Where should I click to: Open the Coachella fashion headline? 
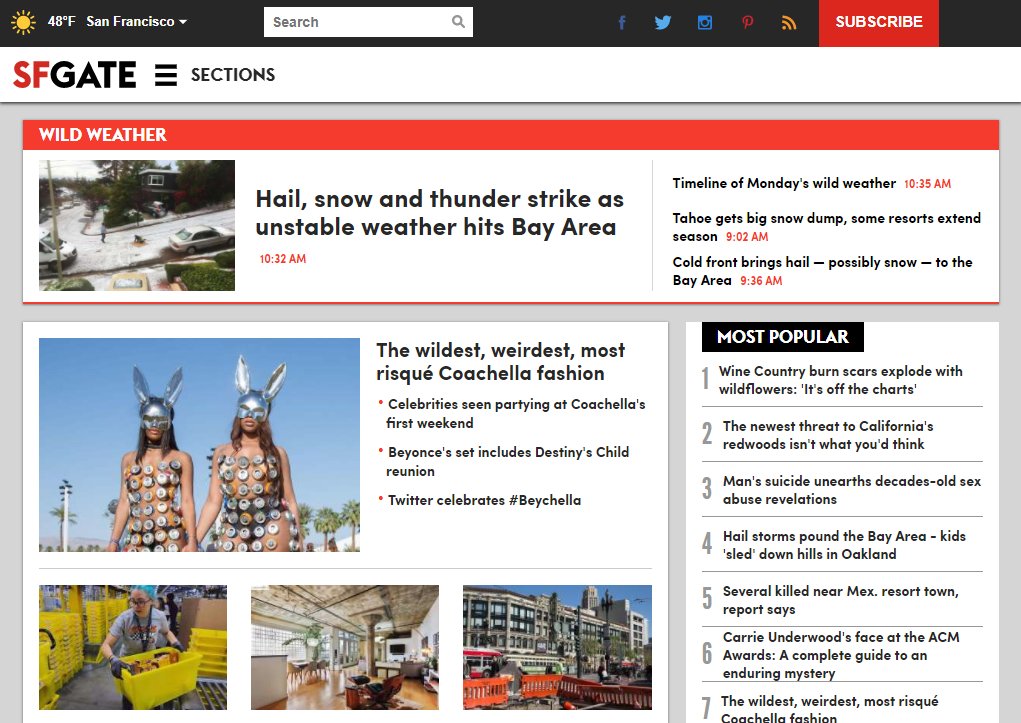click(x=500, y=361)
